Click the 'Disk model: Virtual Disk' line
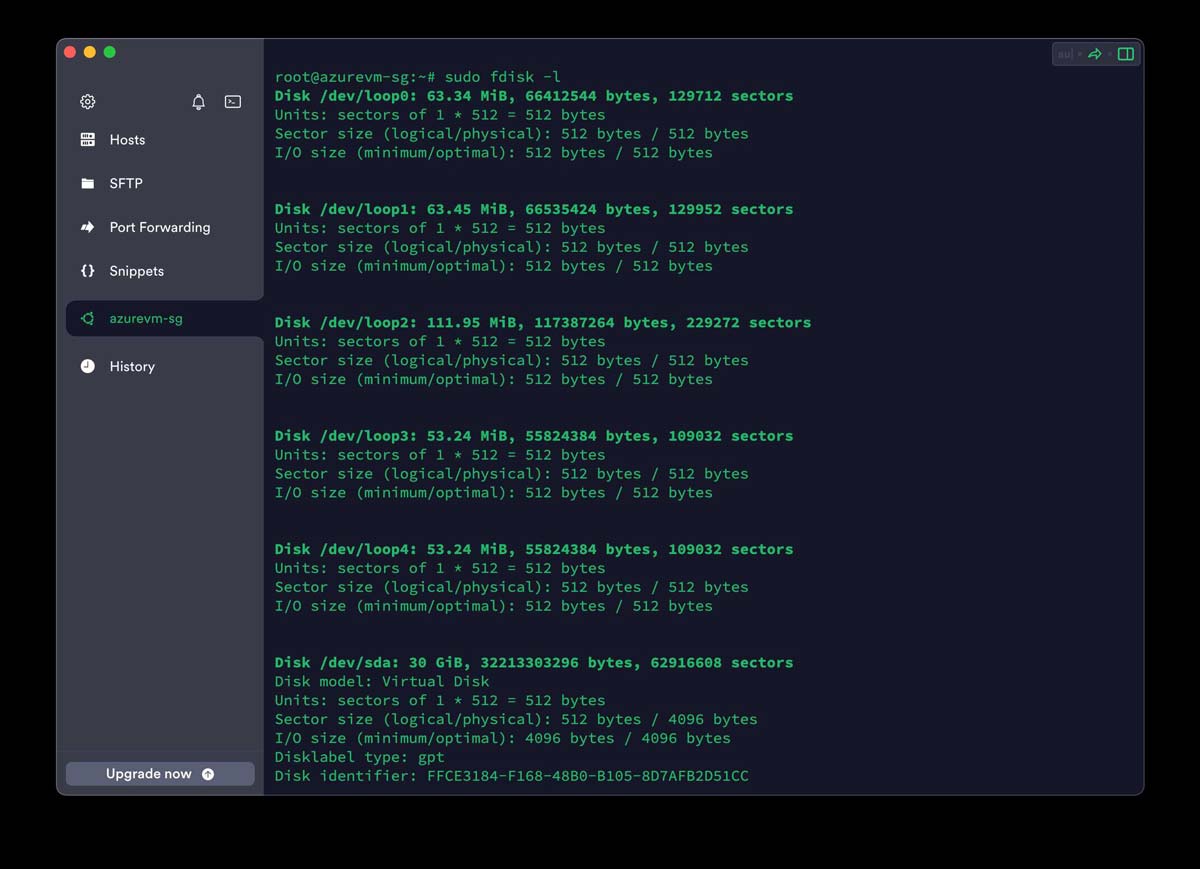The image size is (1200, 869). click(x=382, y=681)
